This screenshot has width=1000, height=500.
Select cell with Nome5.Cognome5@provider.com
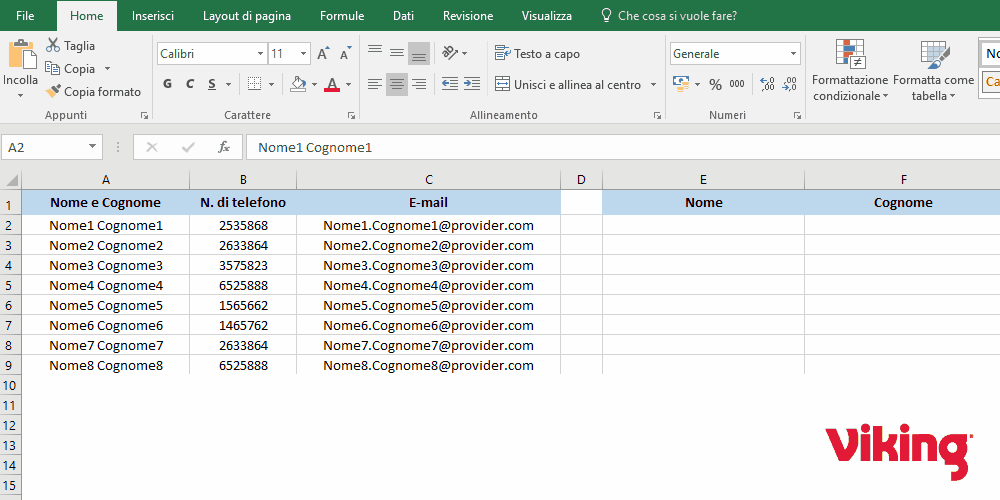428,306
